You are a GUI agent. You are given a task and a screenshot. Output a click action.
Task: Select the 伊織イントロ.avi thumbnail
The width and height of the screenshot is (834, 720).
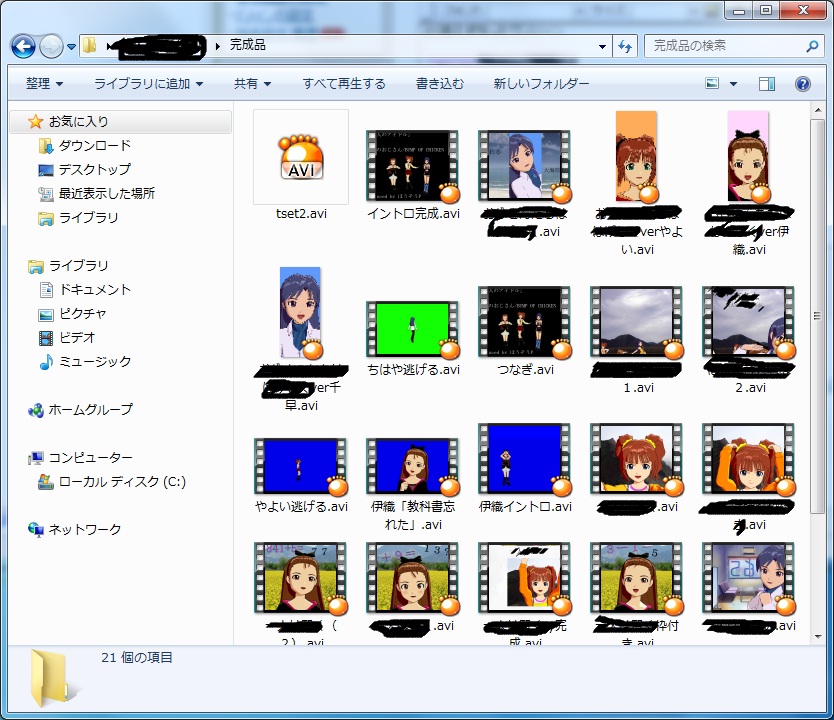point(524,459)
